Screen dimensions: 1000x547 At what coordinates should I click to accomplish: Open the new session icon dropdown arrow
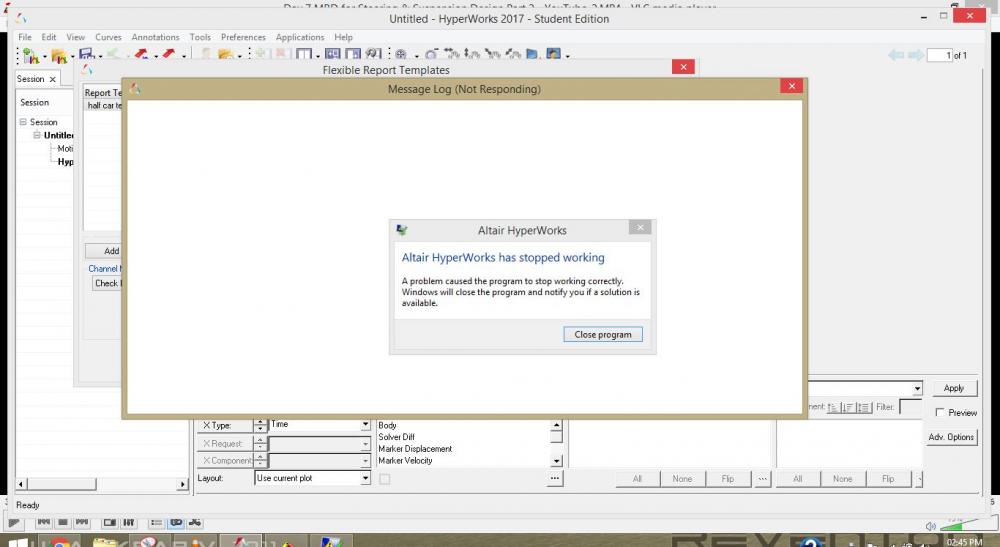click(45, 57)
